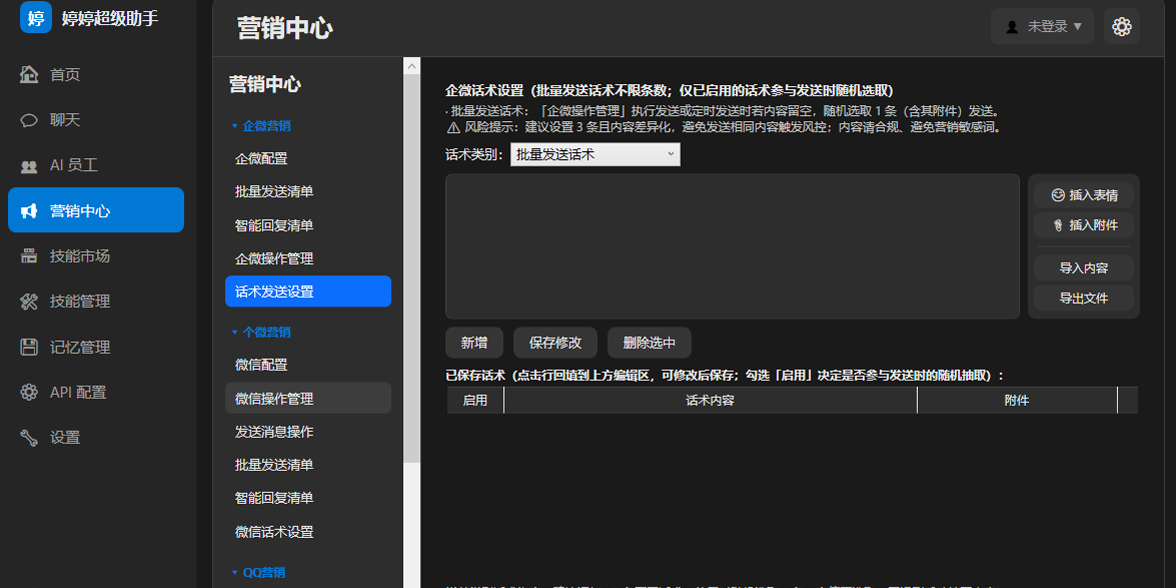
Task: Open 设置 wrench icon in sidebar
Action: click(29, 438)
